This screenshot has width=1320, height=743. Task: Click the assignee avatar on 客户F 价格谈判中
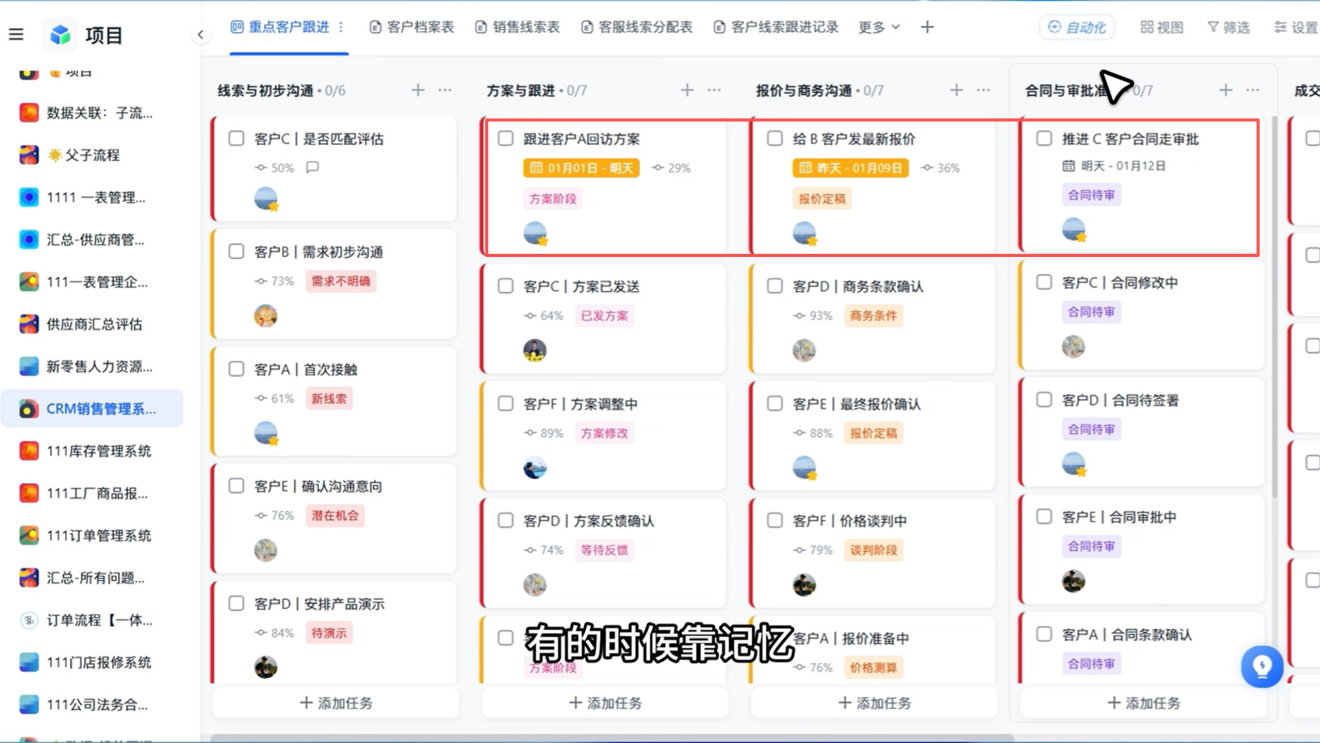(804, 585)
